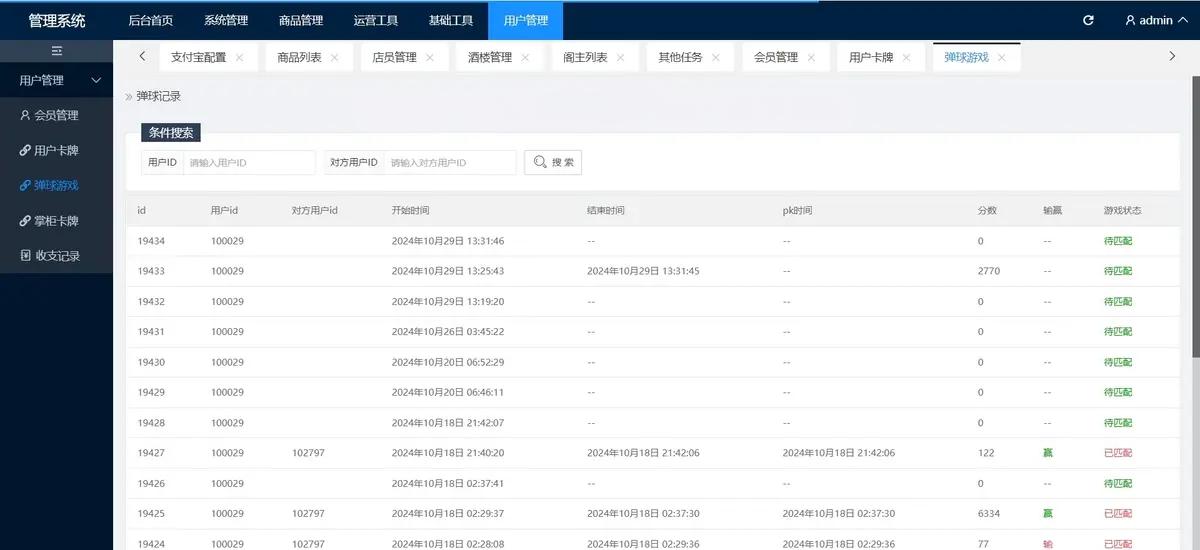Open 运营工具 in top navigation
1200x550 pixels.
[x=376, y=20]
